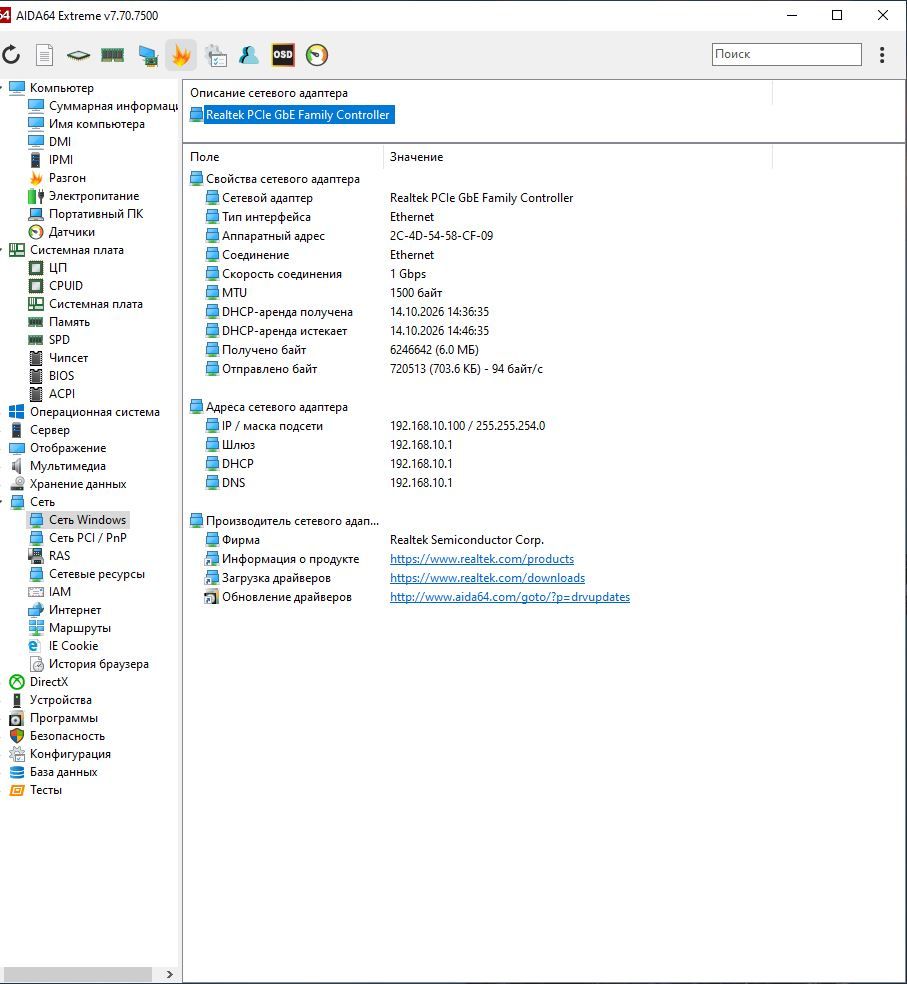Select the База данных tree item
907x984 pixels.
[63, 772]
